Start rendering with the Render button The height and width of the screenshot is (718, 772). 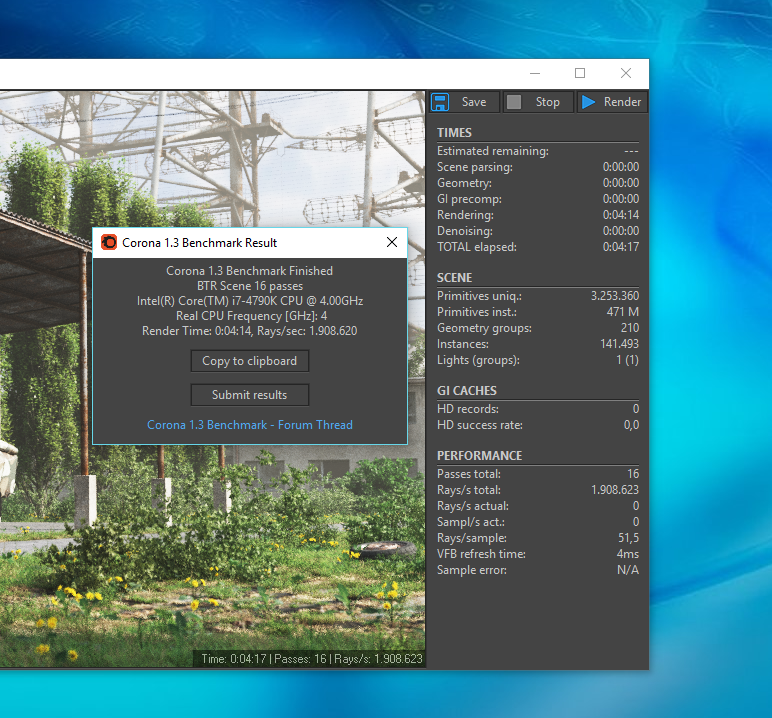point(612,102)
